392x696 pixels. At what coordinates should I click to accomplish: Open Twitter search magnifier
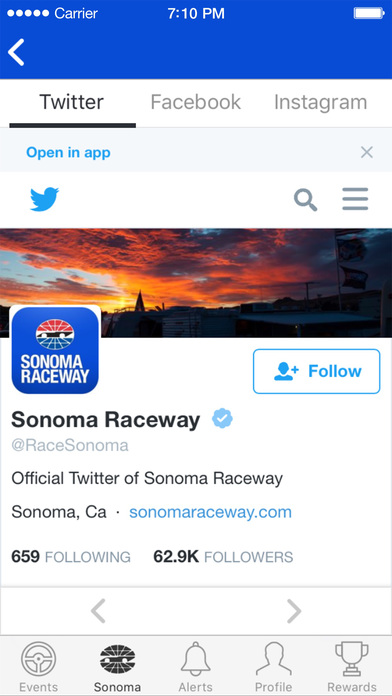[x=305, y=200]
